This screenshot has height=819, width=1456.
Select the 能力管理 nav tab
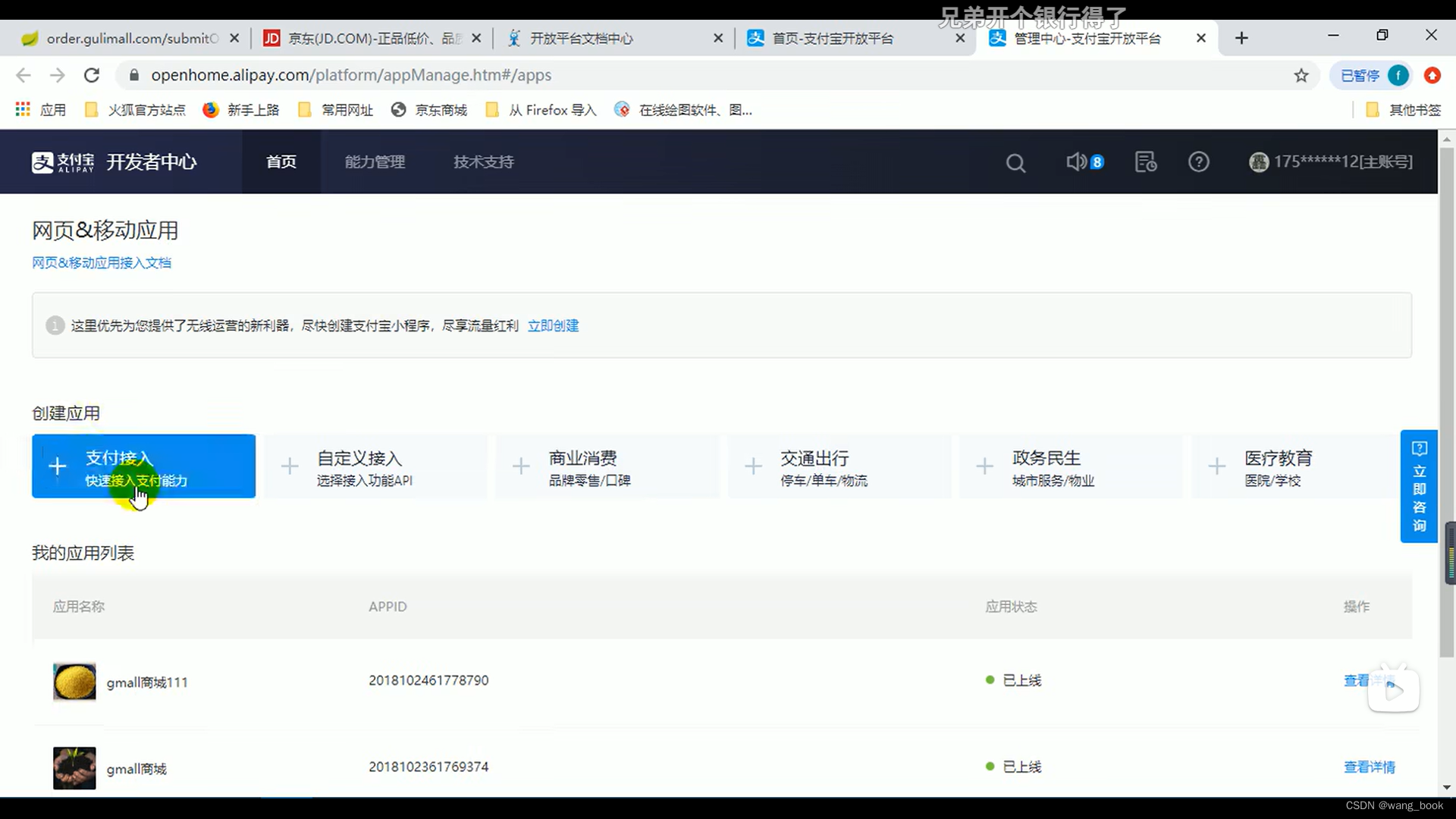tap(375, 162)
